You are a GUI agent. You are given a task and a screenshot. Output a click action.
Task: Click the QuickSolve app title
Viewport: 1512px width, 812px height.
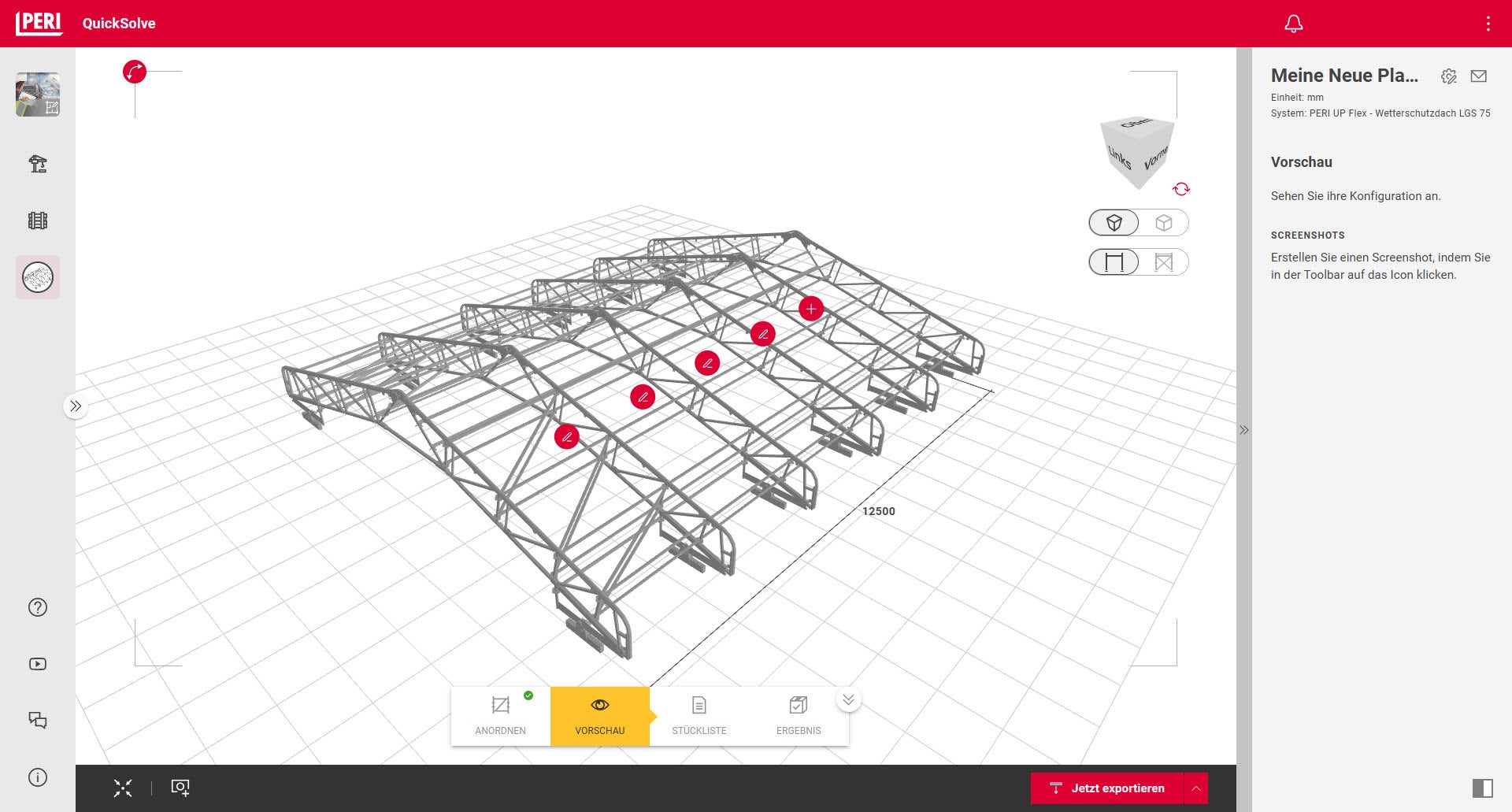click(119, 24)
